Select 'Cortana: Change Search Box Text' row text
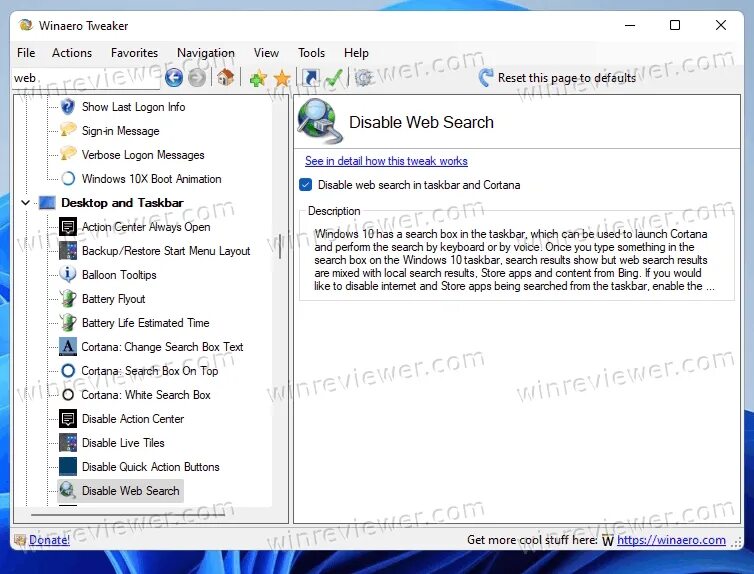Viewport: 754px width, 574px height. 162,347
